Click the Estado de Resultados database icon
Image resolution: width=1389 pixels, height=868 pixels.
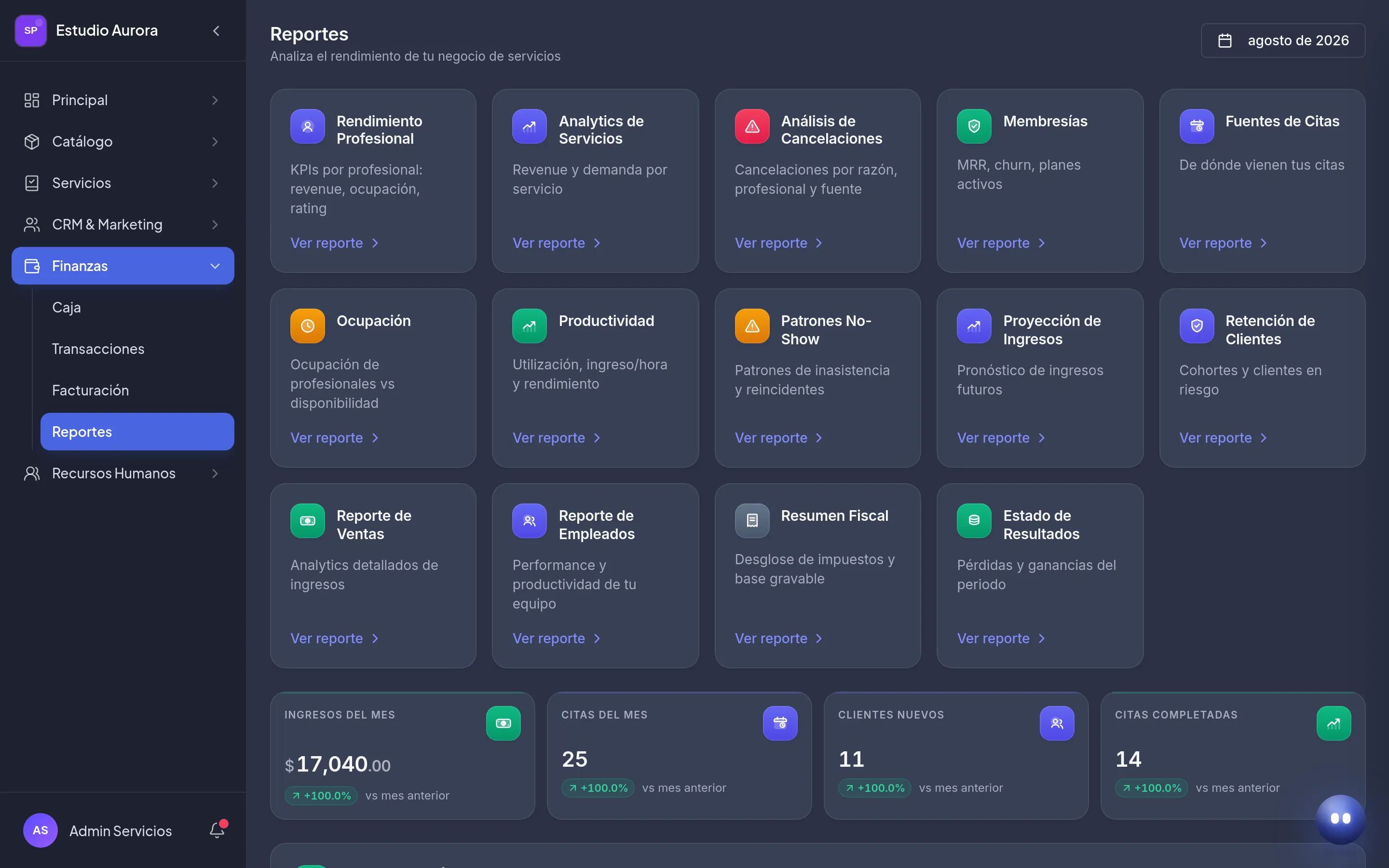coord(974,521)
